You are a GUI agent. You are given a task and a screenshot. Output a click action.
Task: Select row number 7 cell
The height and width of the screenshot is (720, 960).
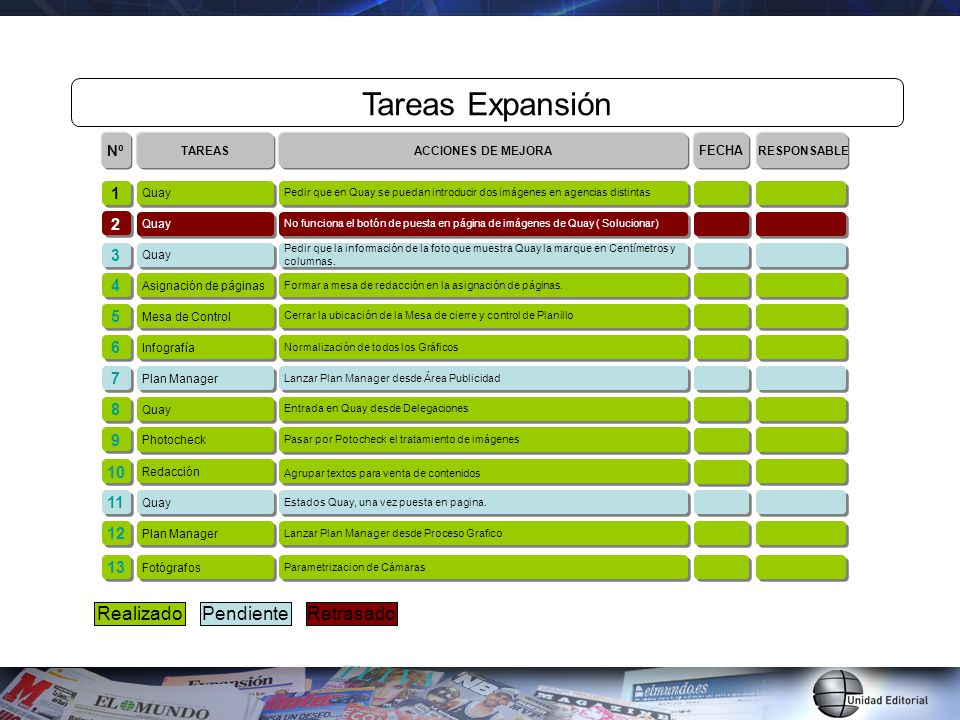(116, 379)
